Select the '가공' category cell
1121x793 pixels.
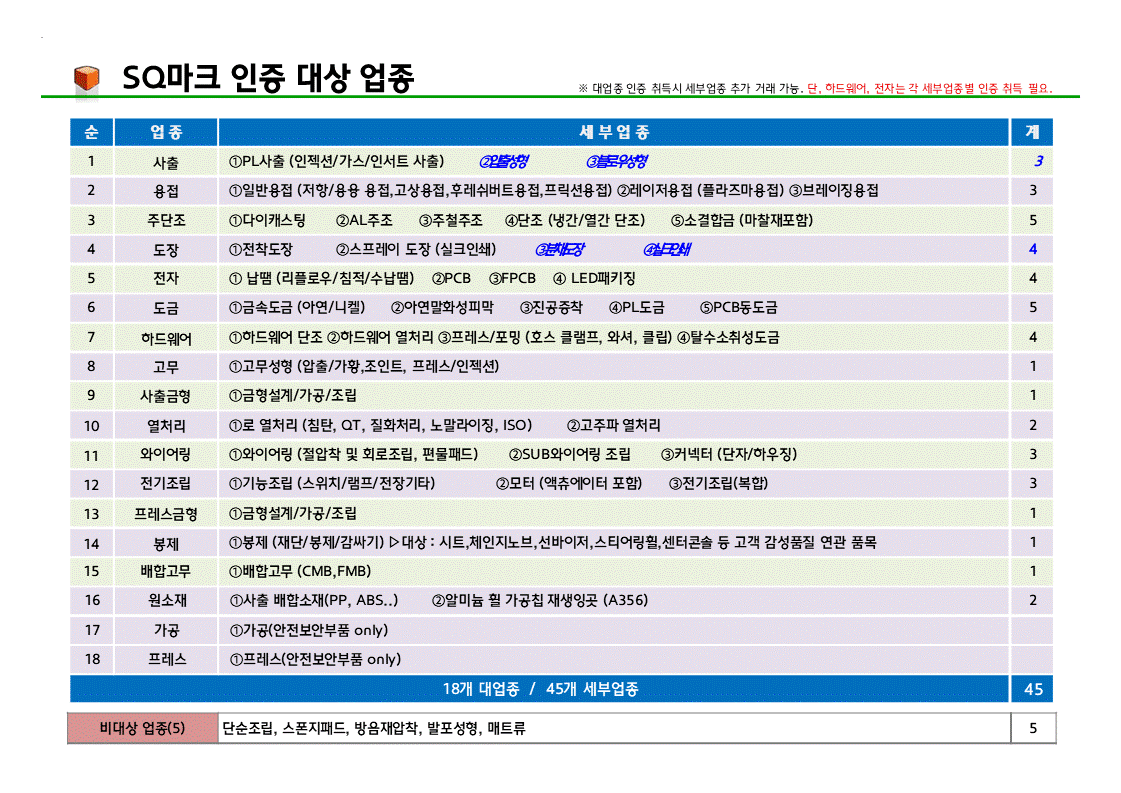click(166, 631)
